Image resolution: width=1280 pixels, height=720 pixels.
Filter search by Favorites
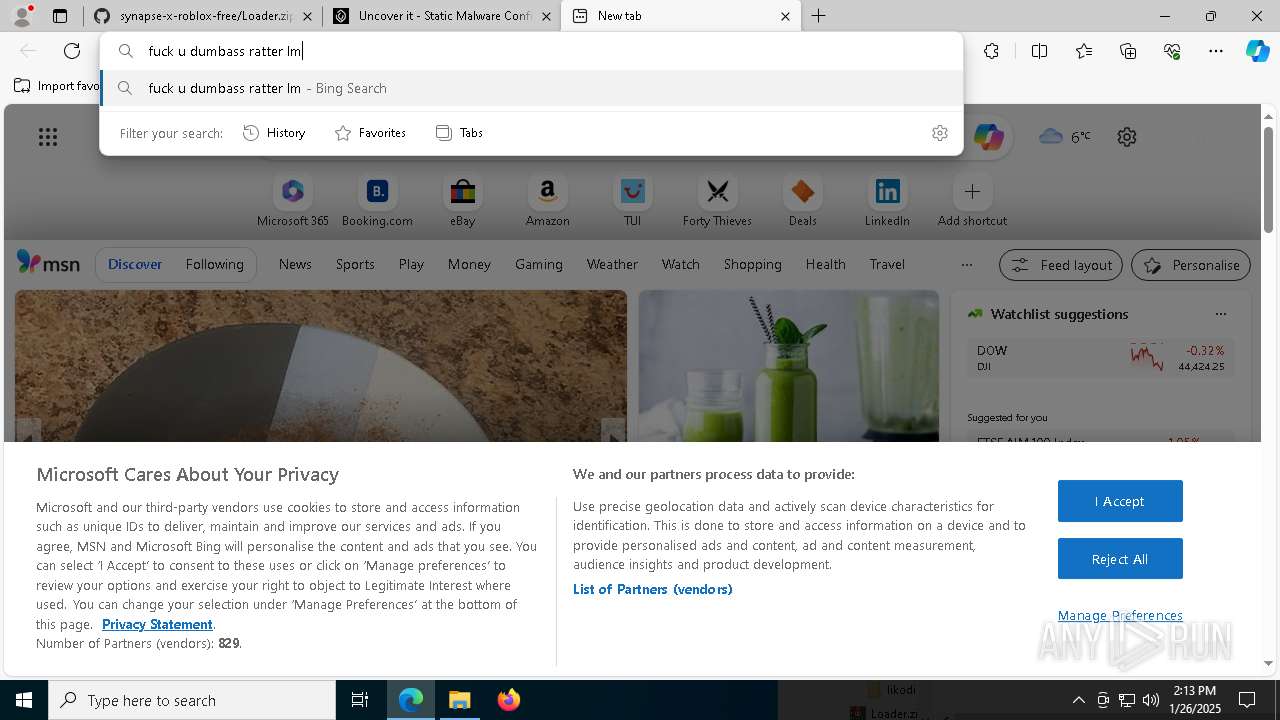click(x=370, y=133)
